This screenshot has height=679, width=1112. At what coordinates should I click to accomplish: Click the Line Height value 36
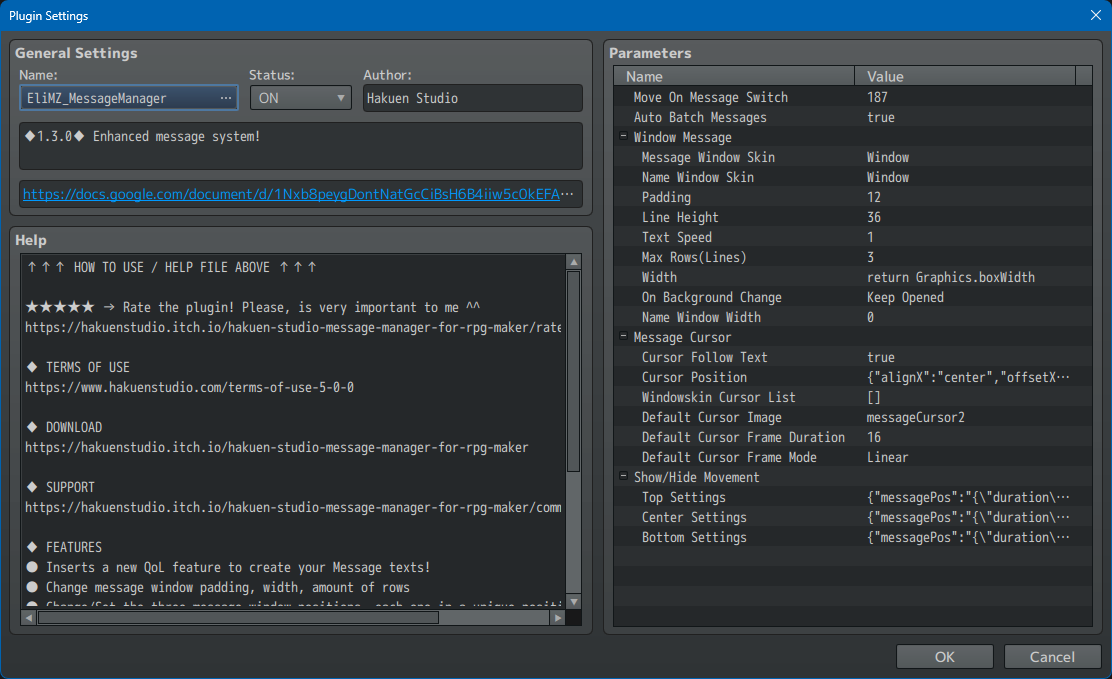(x=874, y=217)
